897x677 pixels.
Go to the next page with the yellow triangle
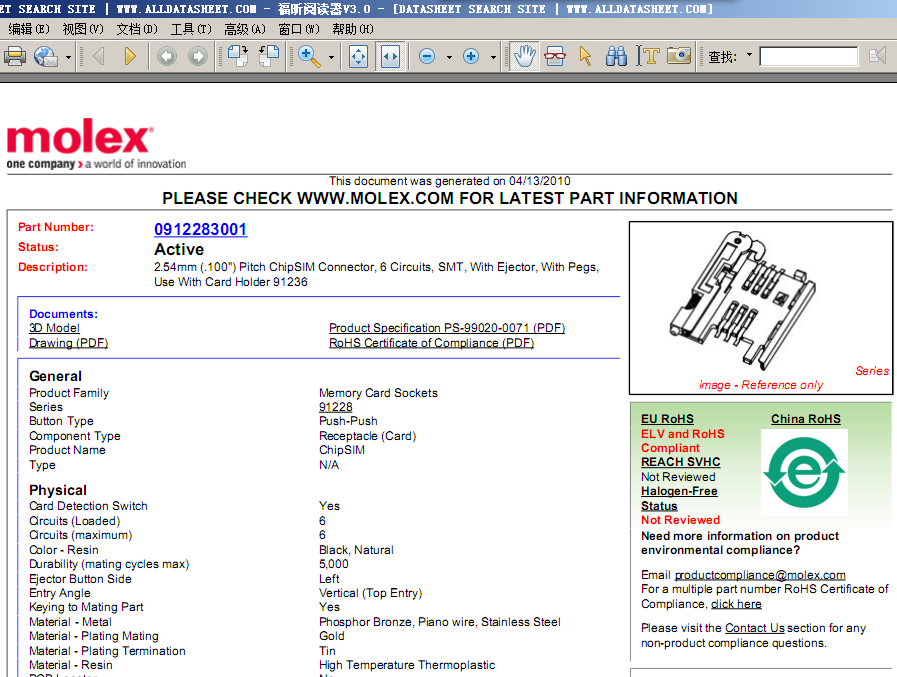[x=130, y=56]
